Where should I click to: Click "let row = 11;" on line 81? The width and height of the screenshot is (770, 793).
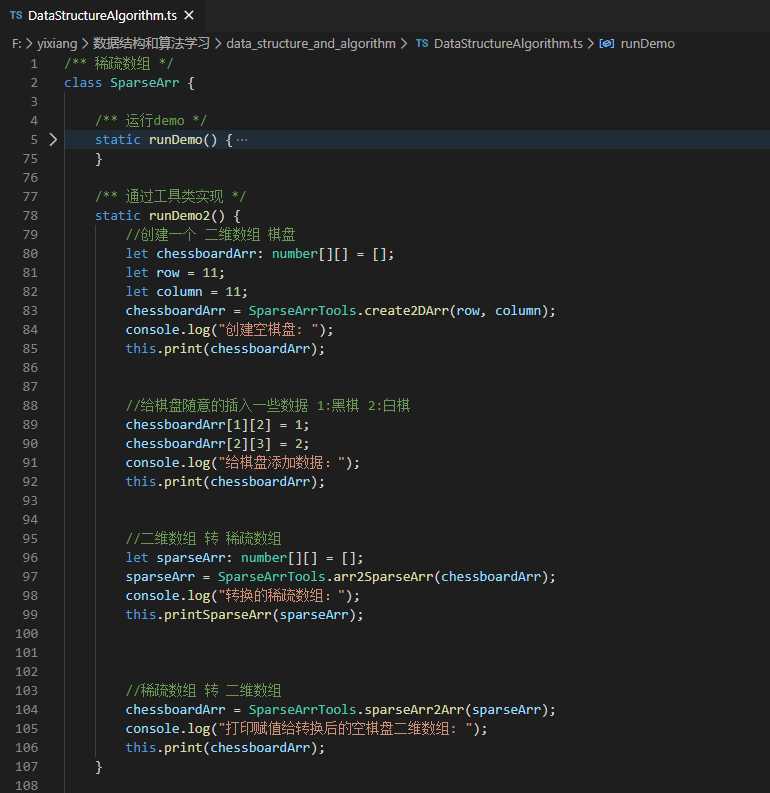point(175,273)
